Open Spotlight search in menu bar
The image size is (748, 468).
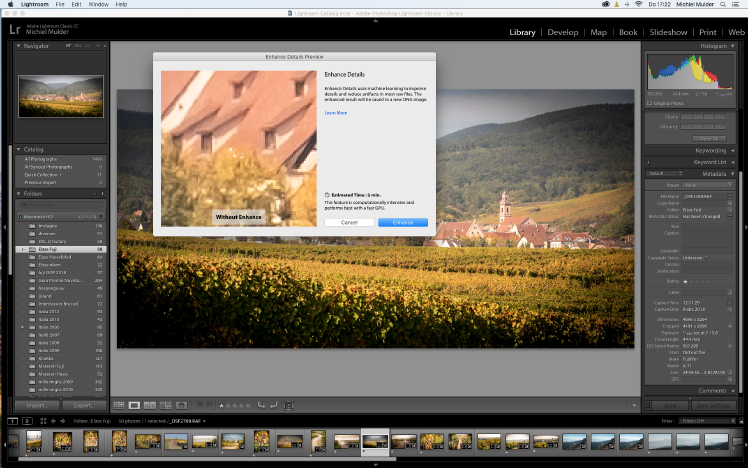click(x=723, y=4)
